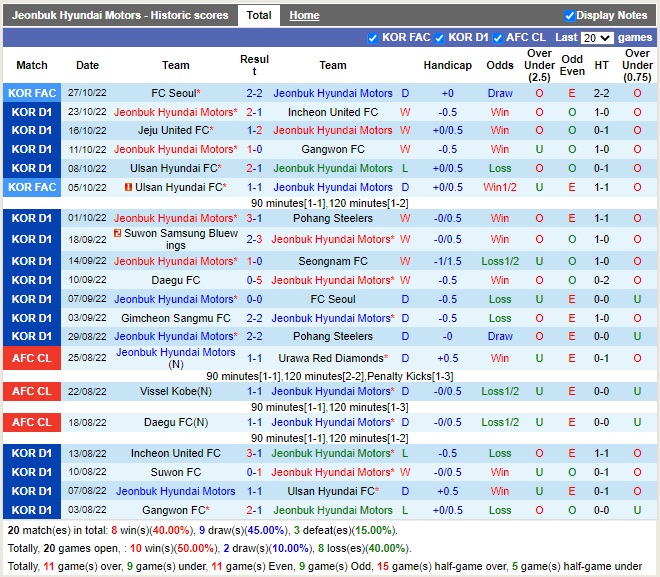Open FC Seoul in the 27/10/22 match
660x577 pixels.
click(x=172, y=93)
